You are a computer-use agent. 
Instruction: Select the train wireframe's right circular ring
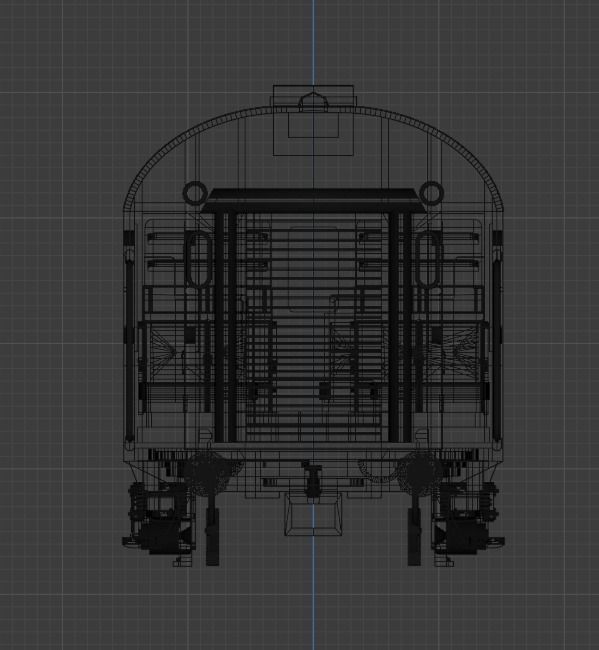432,193
